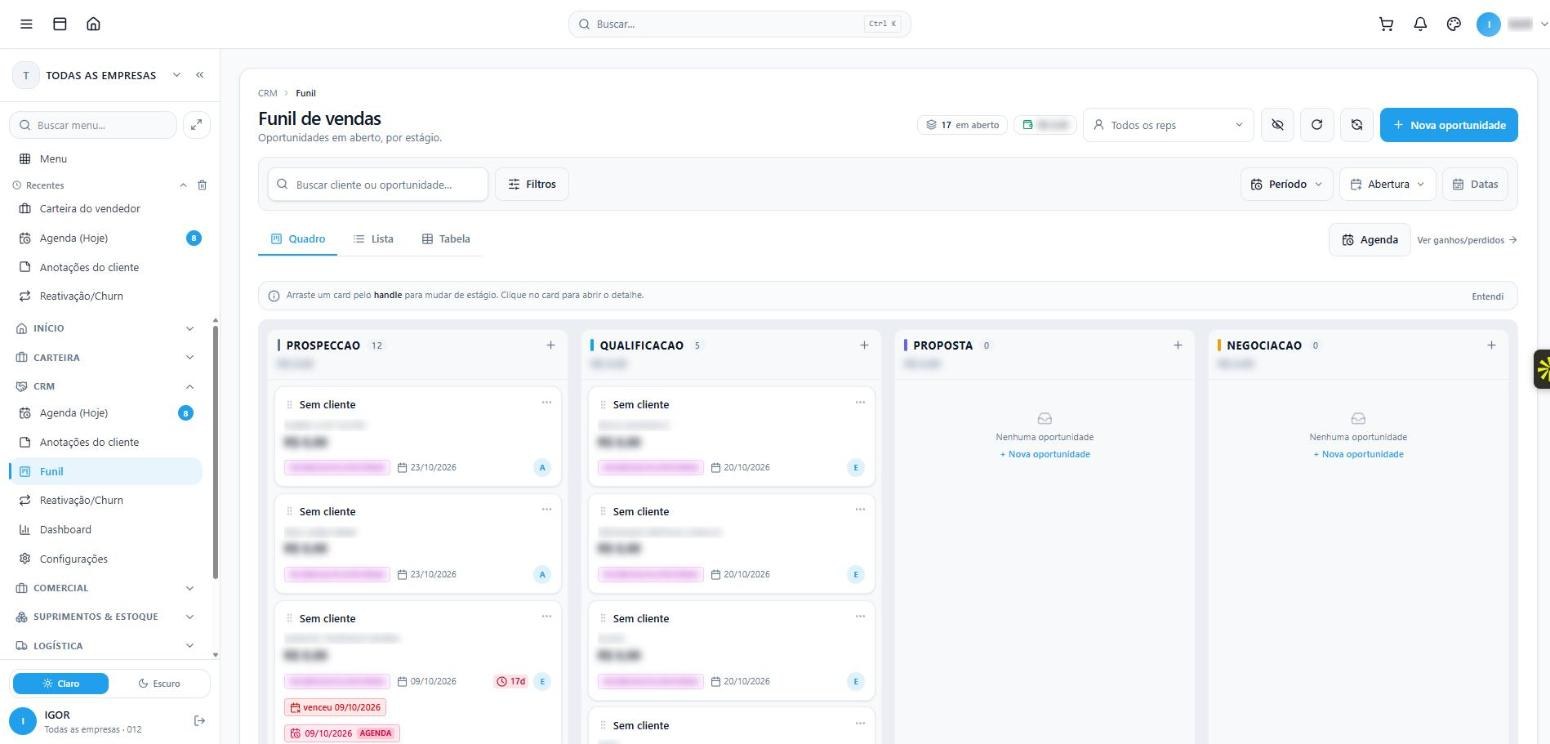
Task: Open the notifications bell
Action: point(1420,24)
